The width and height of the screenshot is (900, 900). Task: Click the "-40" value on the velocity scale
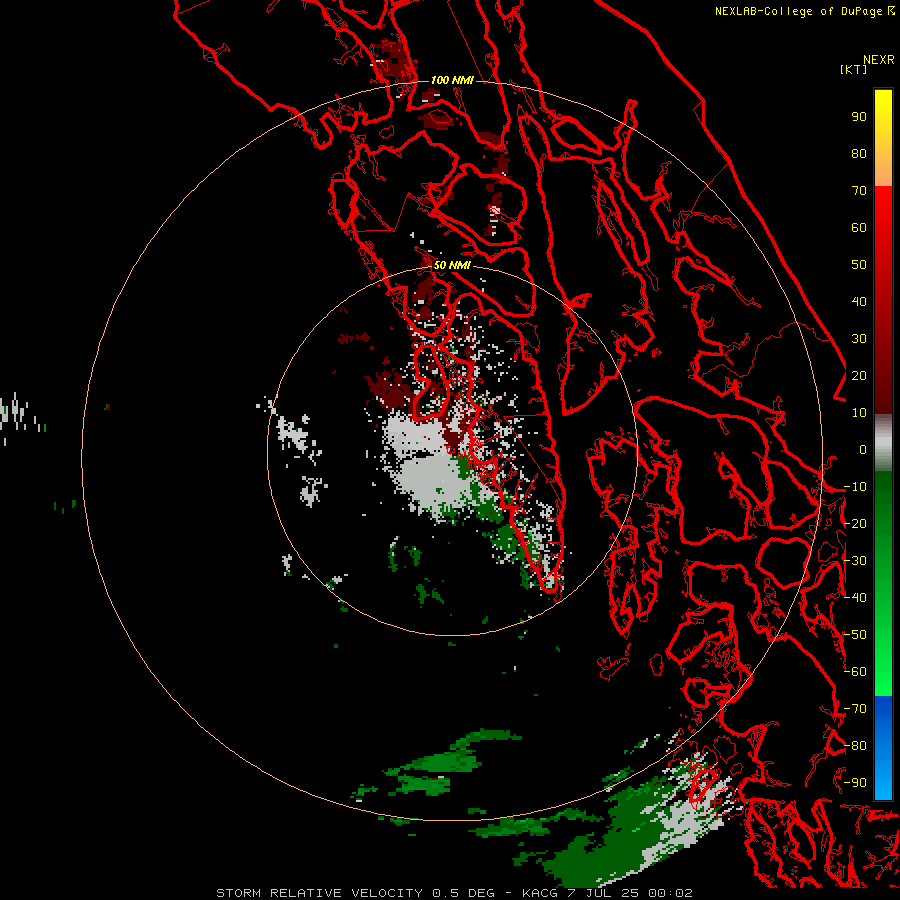855,598
